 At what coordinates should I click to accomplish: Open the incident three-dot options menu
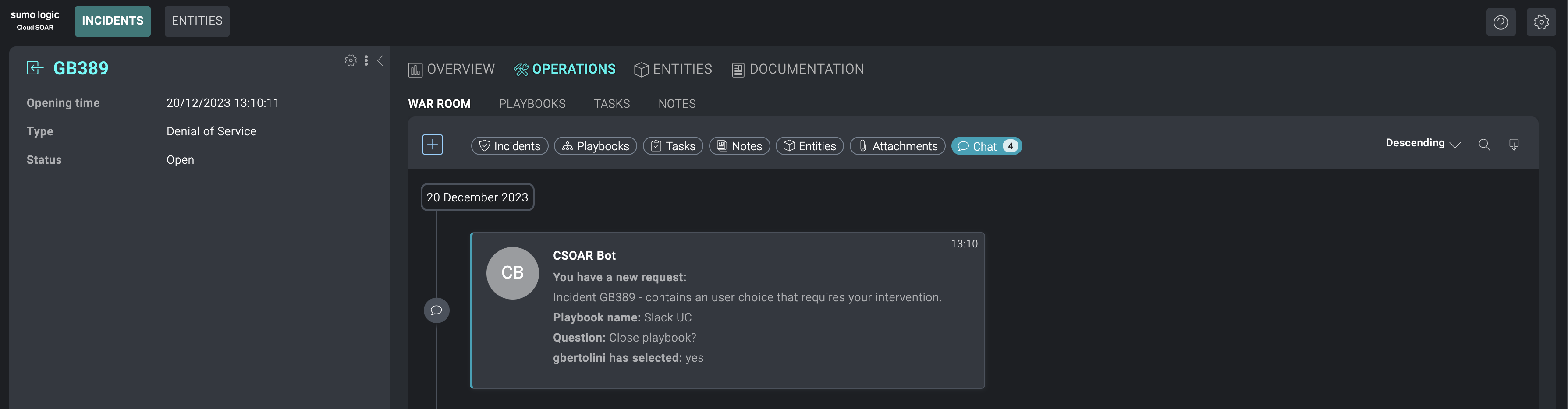click(x=366, y=60)
